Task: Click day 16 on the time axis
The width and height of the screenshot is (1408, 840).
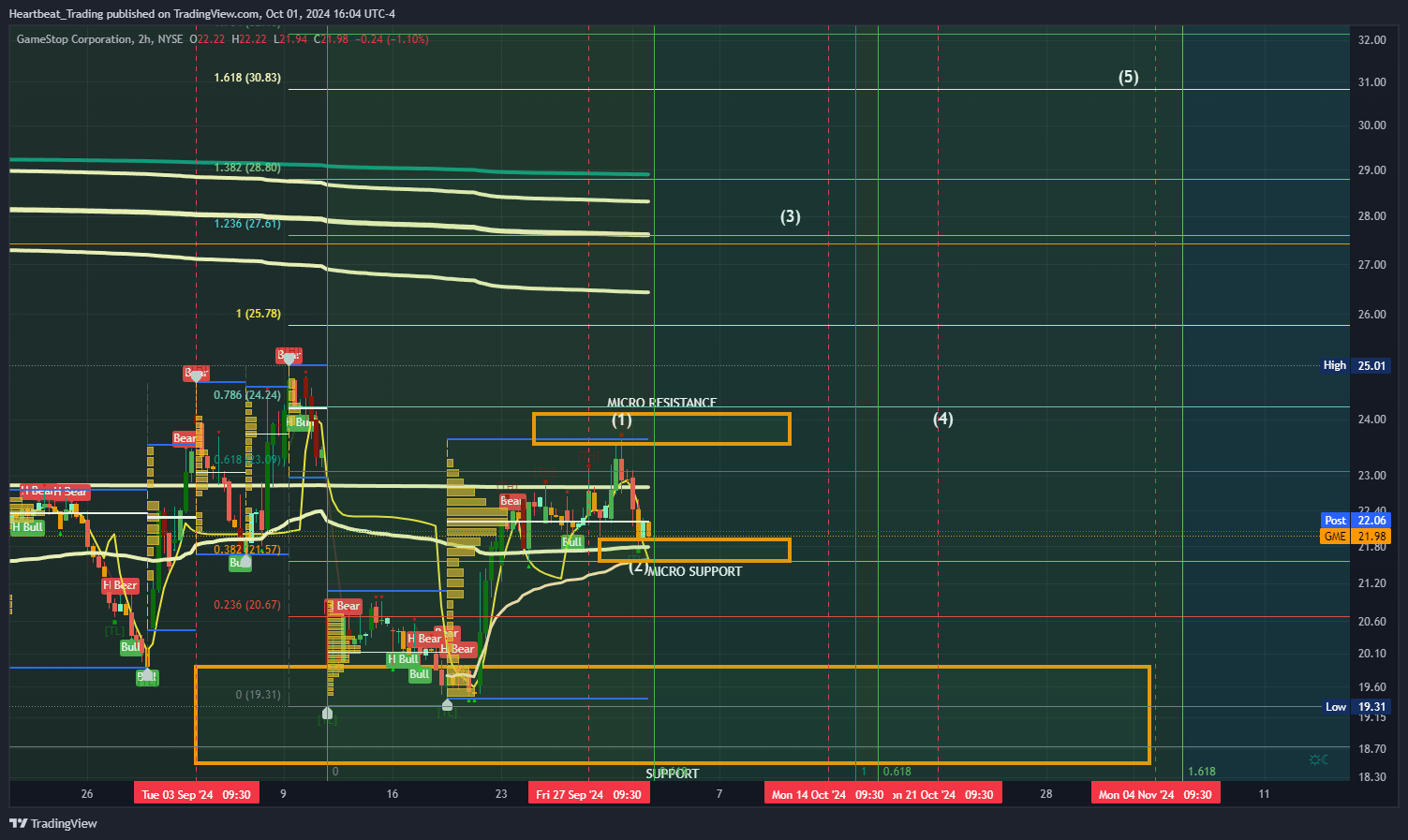Action: point(393,794)
